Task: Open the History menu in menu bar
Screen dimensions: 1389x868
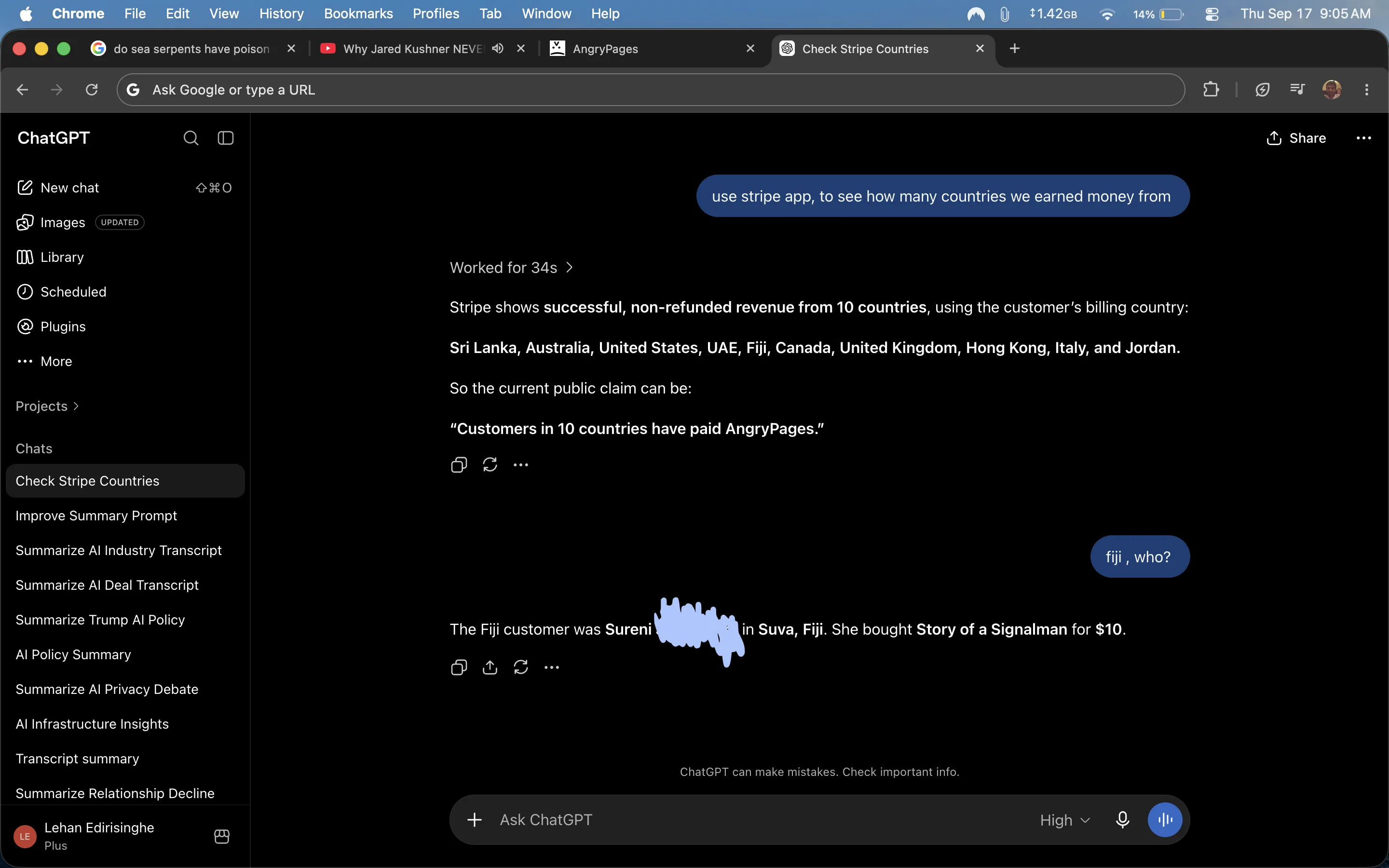Action: tap(281, 13)
